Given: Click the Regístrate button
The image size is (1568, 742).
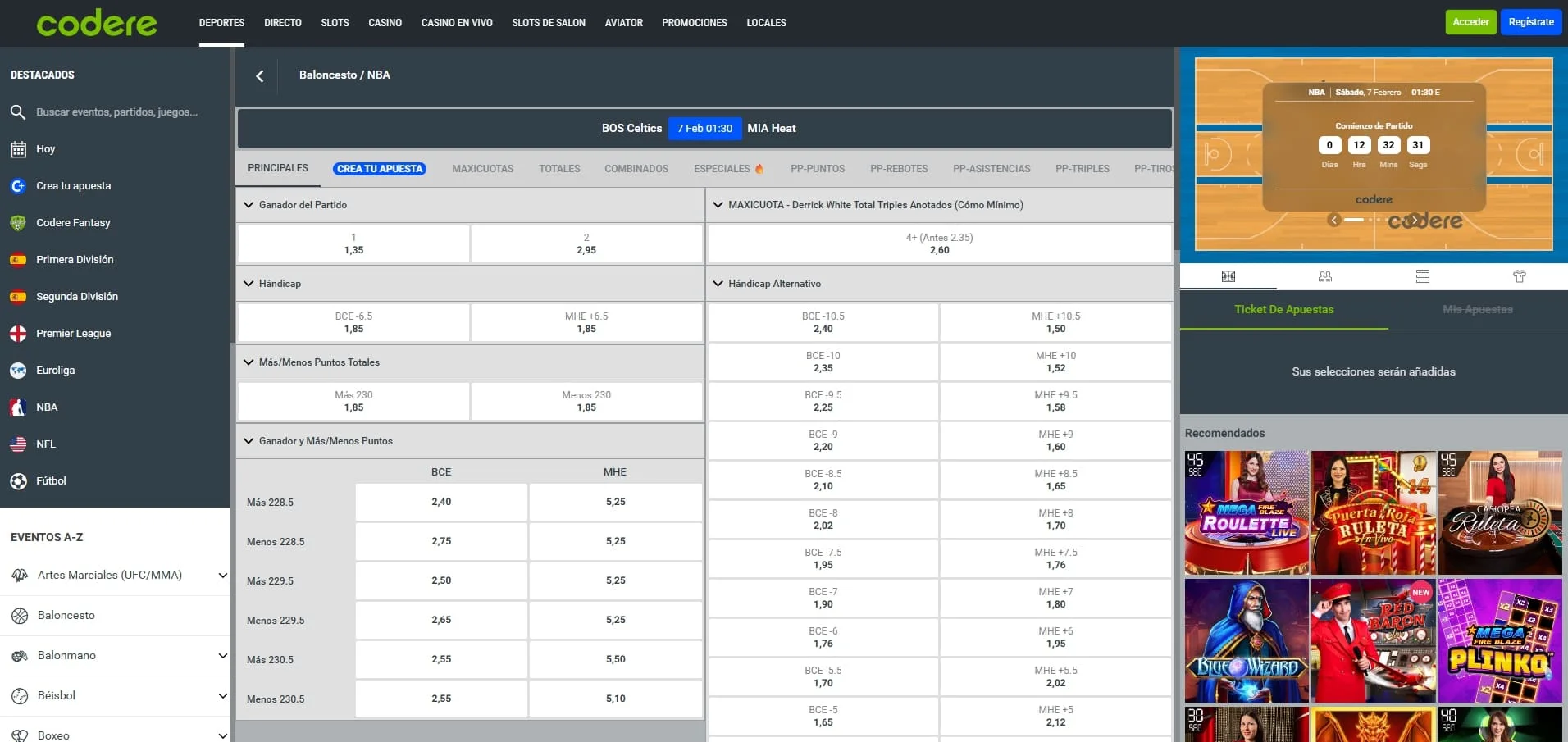Looking at the screenshot, I should click(1531, 22).
